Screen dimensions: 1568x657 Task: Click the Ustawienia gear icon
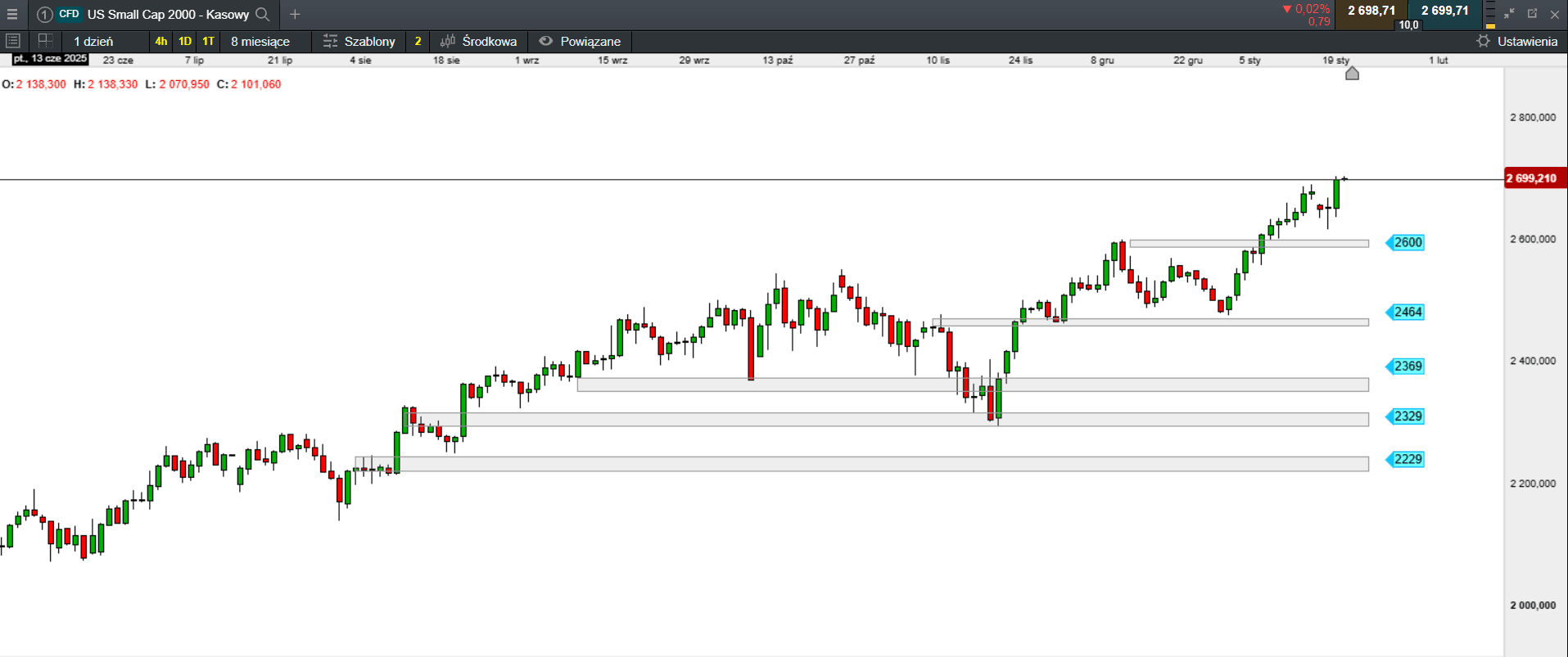pos(1483,41)
